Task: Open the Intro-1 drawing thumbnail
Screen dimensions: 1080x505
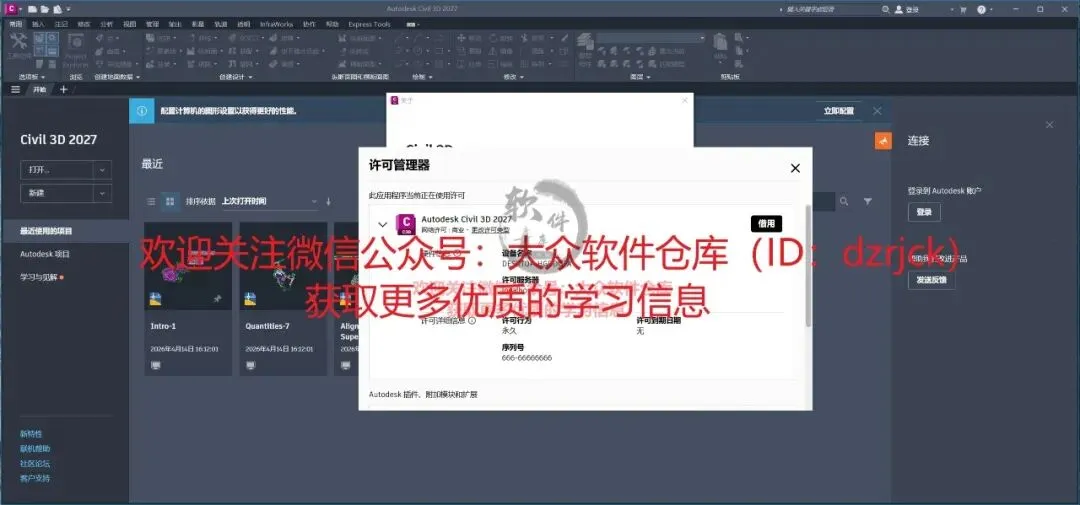Action: tap(188, 266)
